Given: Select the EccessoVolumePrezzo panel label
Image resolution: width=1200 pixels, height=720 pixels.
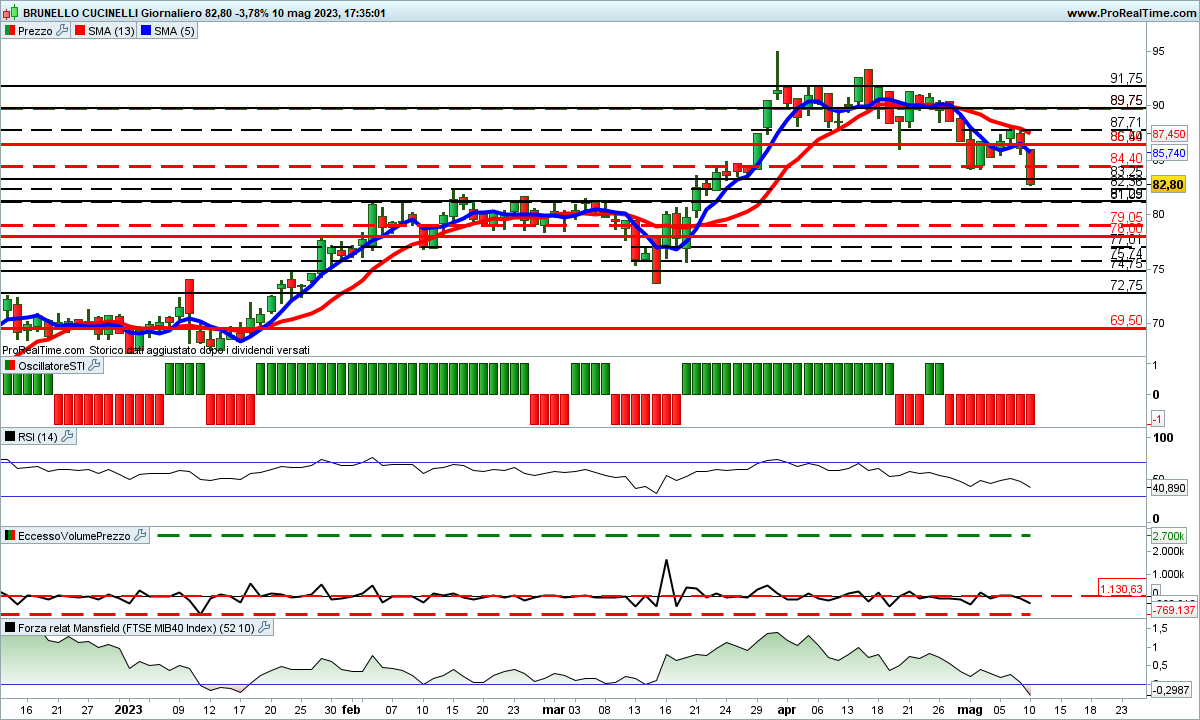Looking at the screenshot, I should pyautogui.click(x=75, y=536).
